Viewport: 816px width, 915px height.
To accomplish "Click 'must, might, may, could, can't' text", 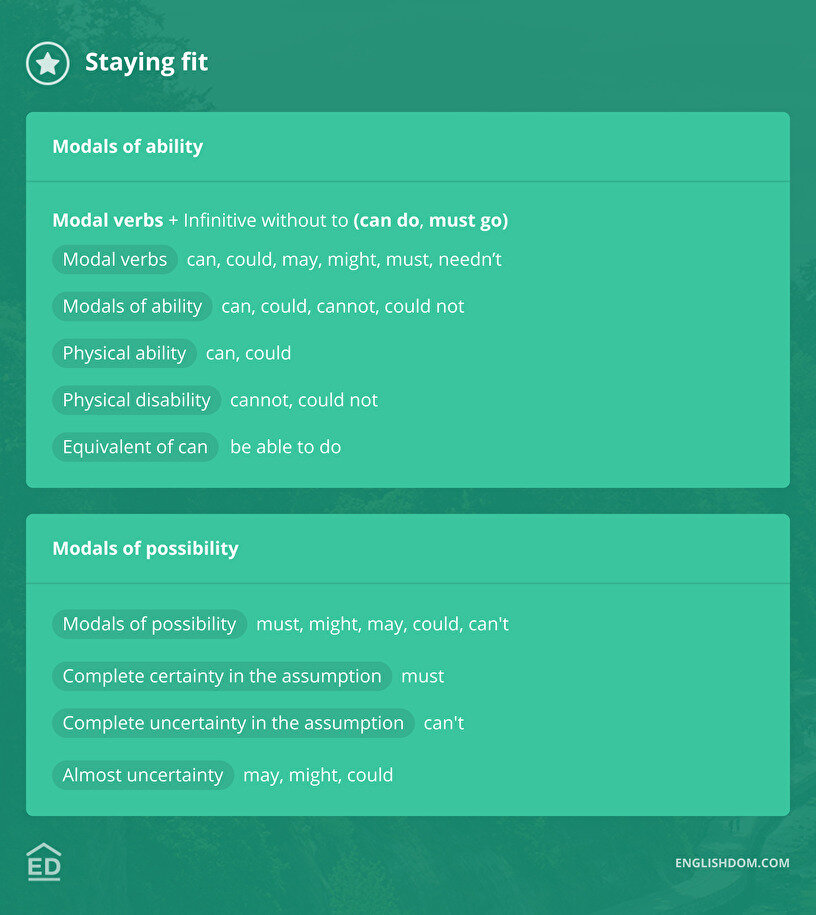I will point(382,624).
